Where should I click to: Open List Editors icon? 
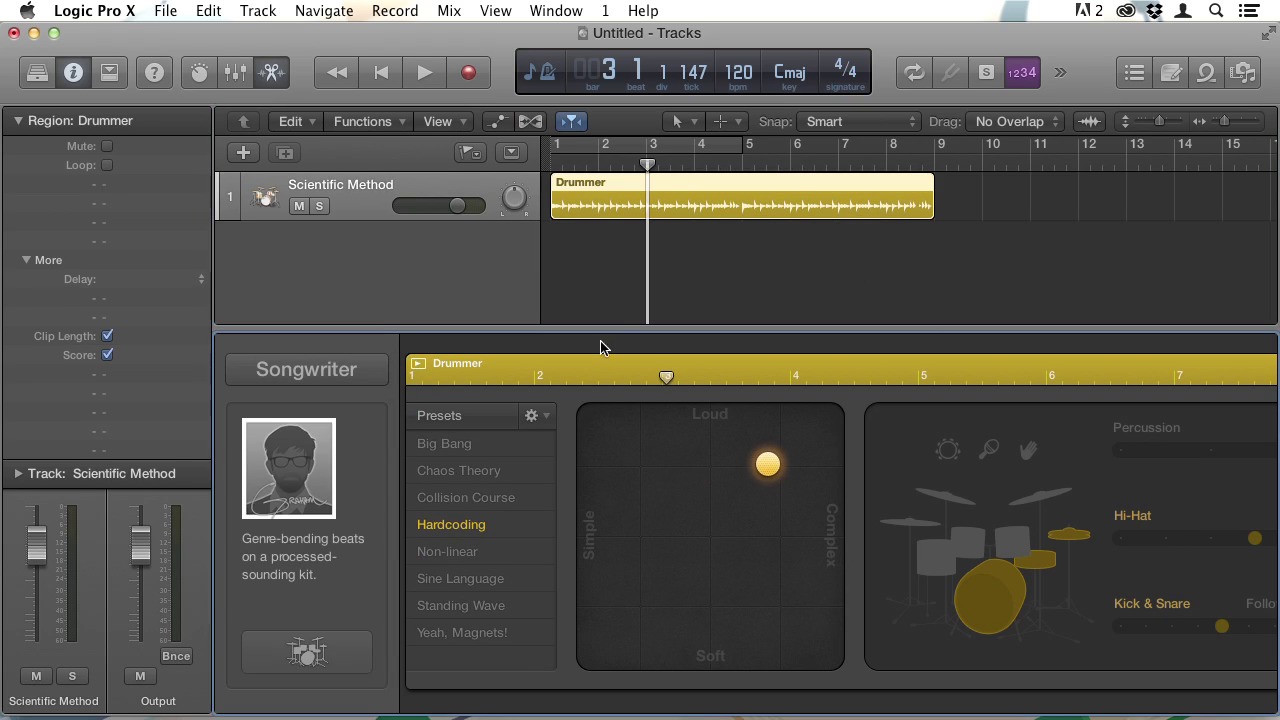click(x=1134, y=72)
